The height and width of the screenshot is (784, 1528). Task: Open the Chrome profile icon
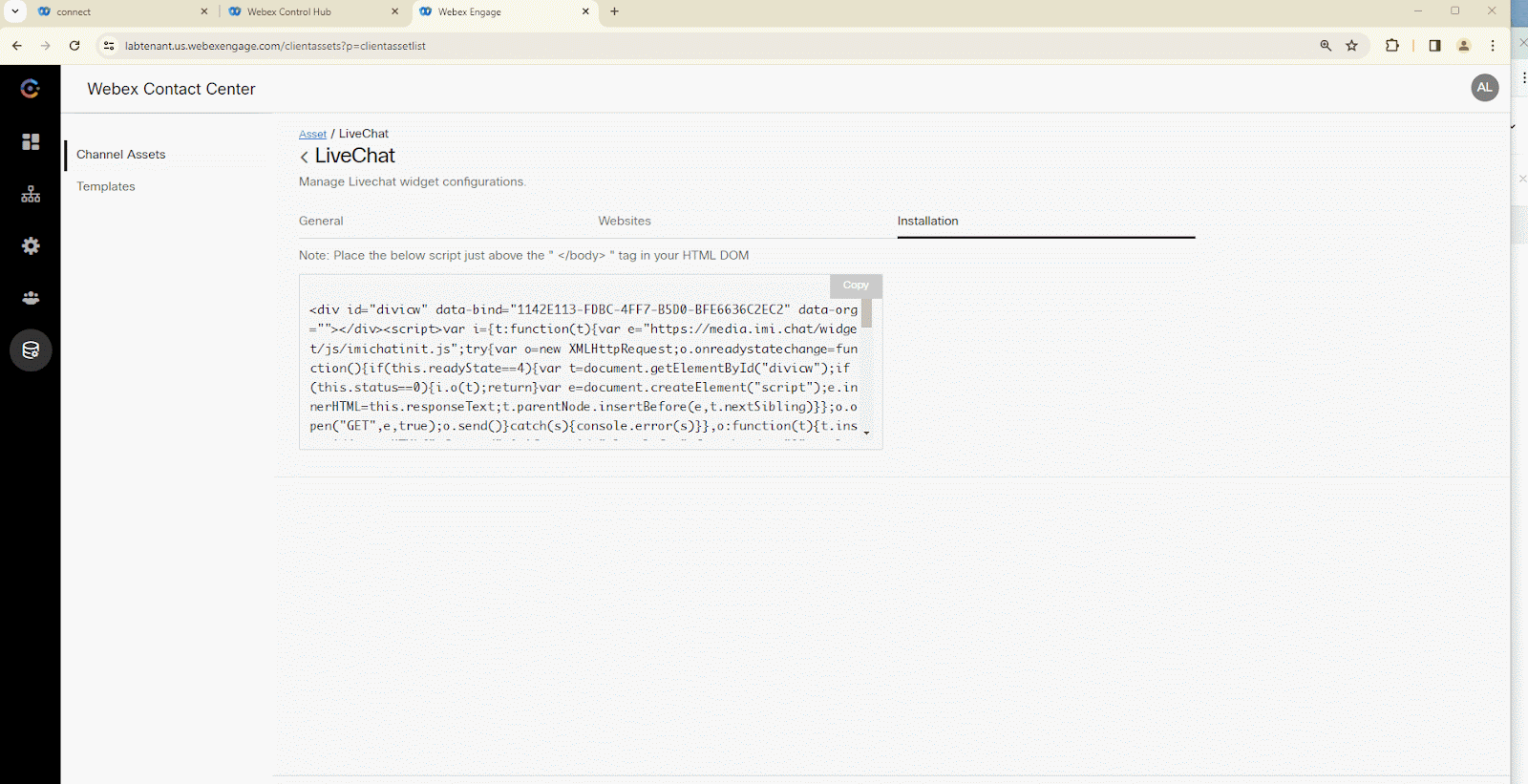pos(1463,46)
